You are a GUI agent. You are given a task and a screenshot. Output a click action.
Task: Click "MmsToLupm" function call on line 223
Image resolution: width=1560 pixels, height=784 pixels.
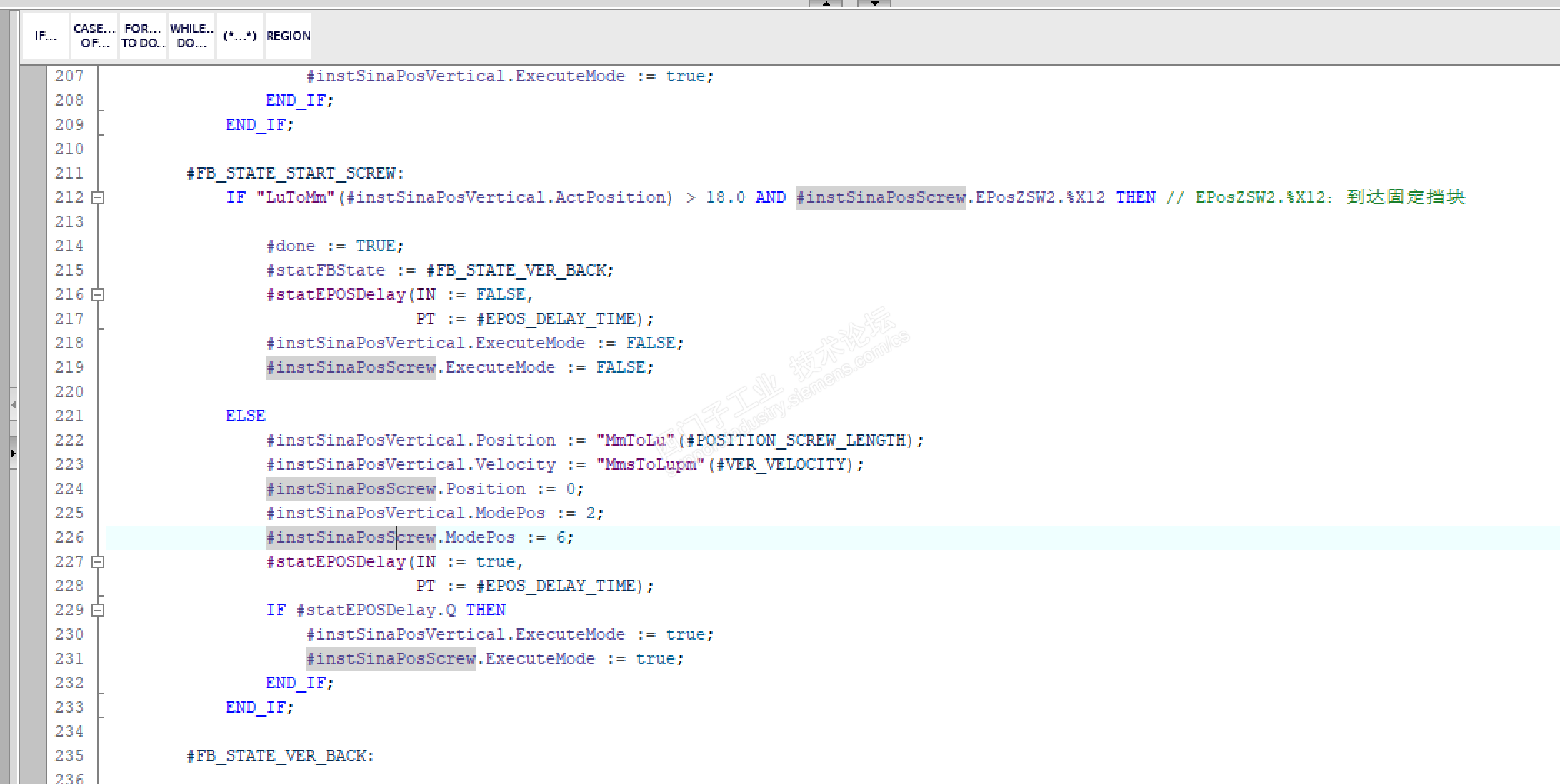pos(650,465)
